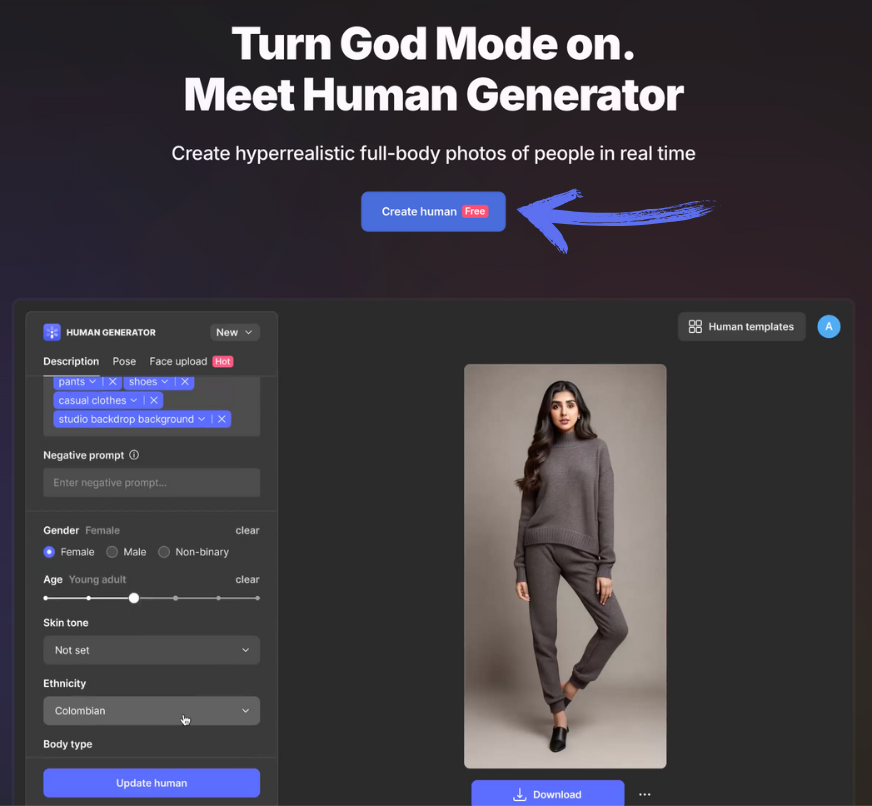872x806 pixels.
Task: Click the Create human button
Action: click(x=433, y=211)
